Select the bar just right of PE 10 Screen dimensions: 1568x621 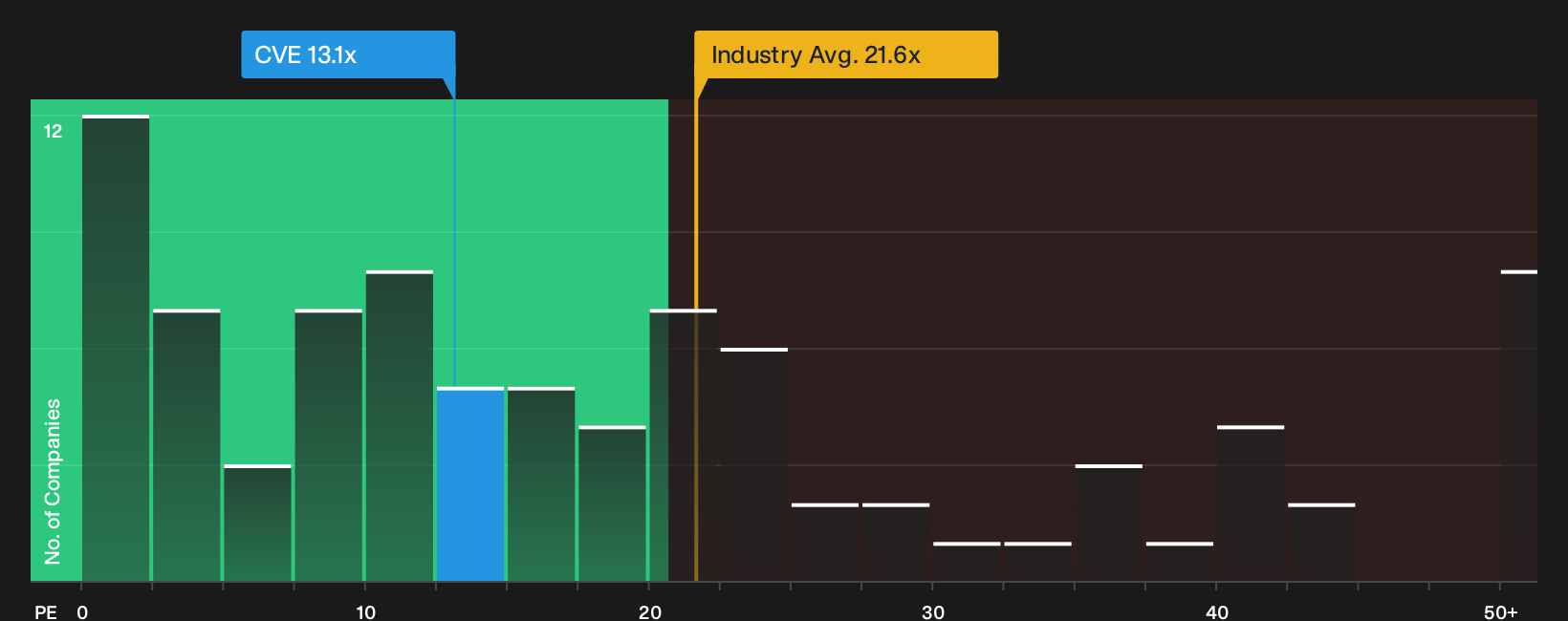[400, 426]
